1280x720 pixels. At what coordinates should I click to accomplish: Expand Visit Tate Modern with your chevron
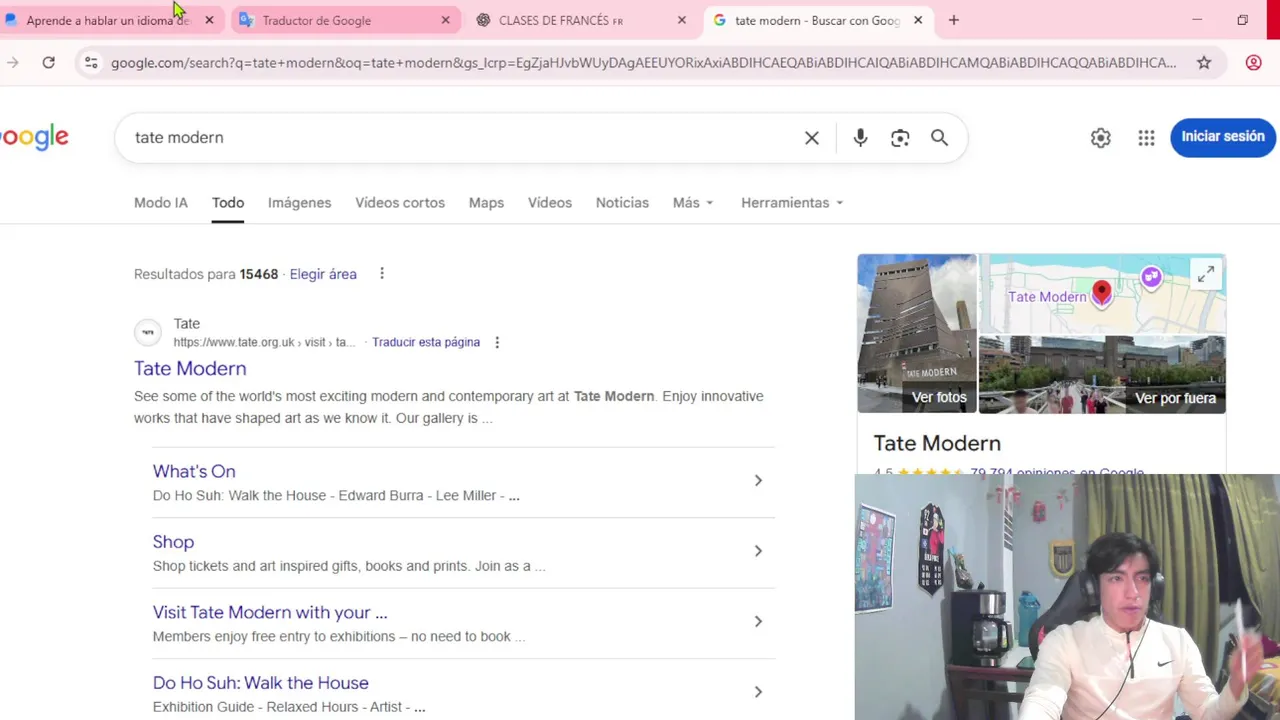tap(758, 621)
